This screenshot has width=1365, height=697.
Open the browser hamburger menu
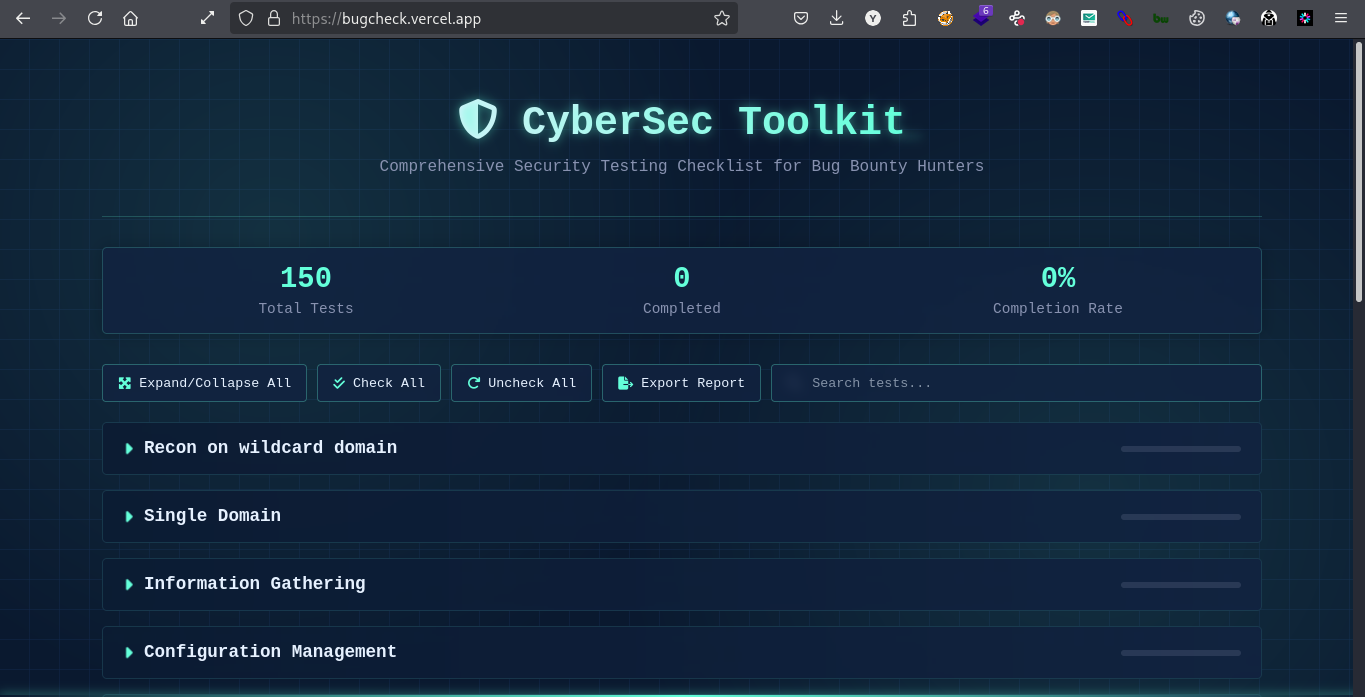point(1341,18)
